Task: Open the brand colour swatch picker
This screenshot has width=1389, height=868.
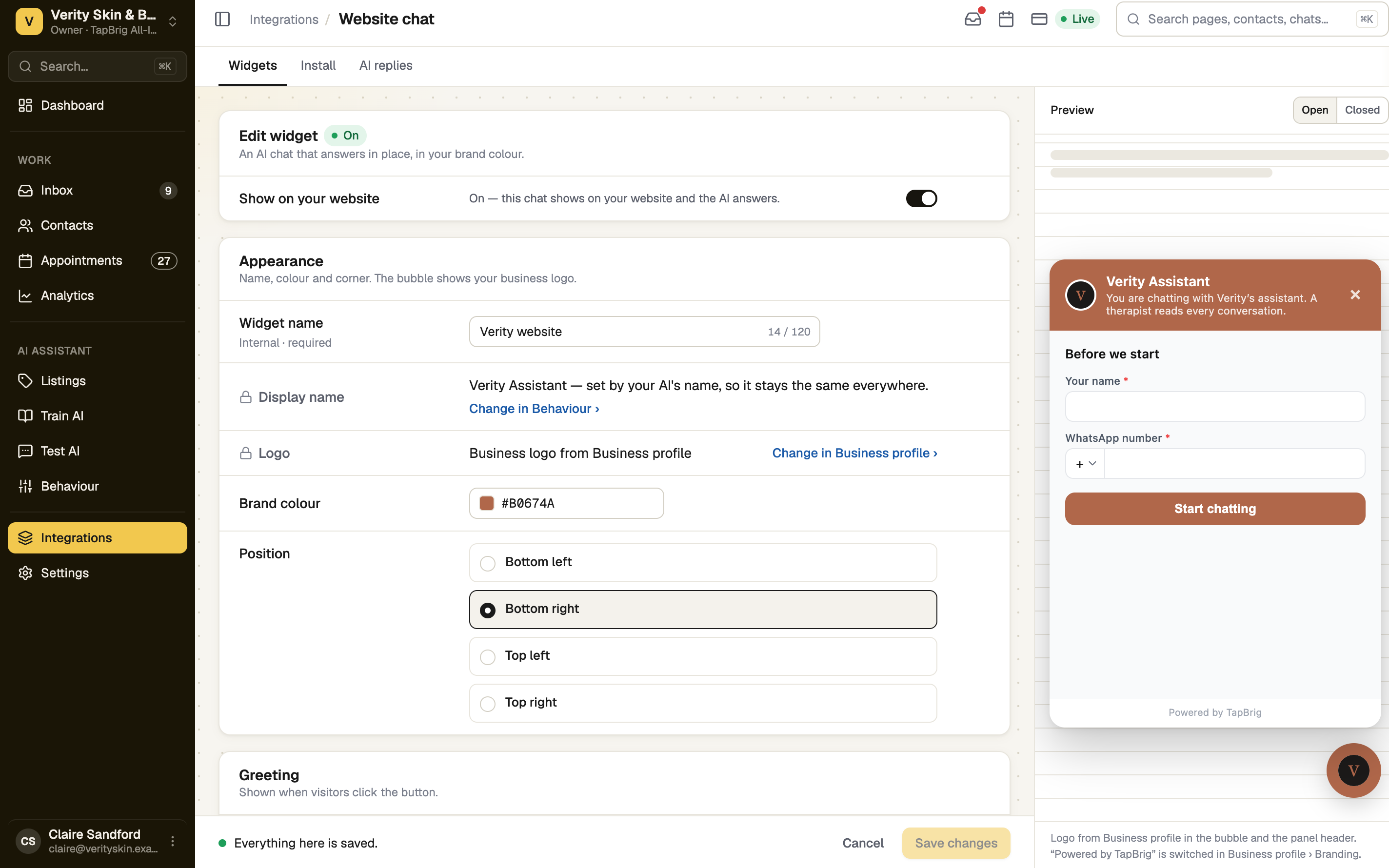Action: (487, 503)
